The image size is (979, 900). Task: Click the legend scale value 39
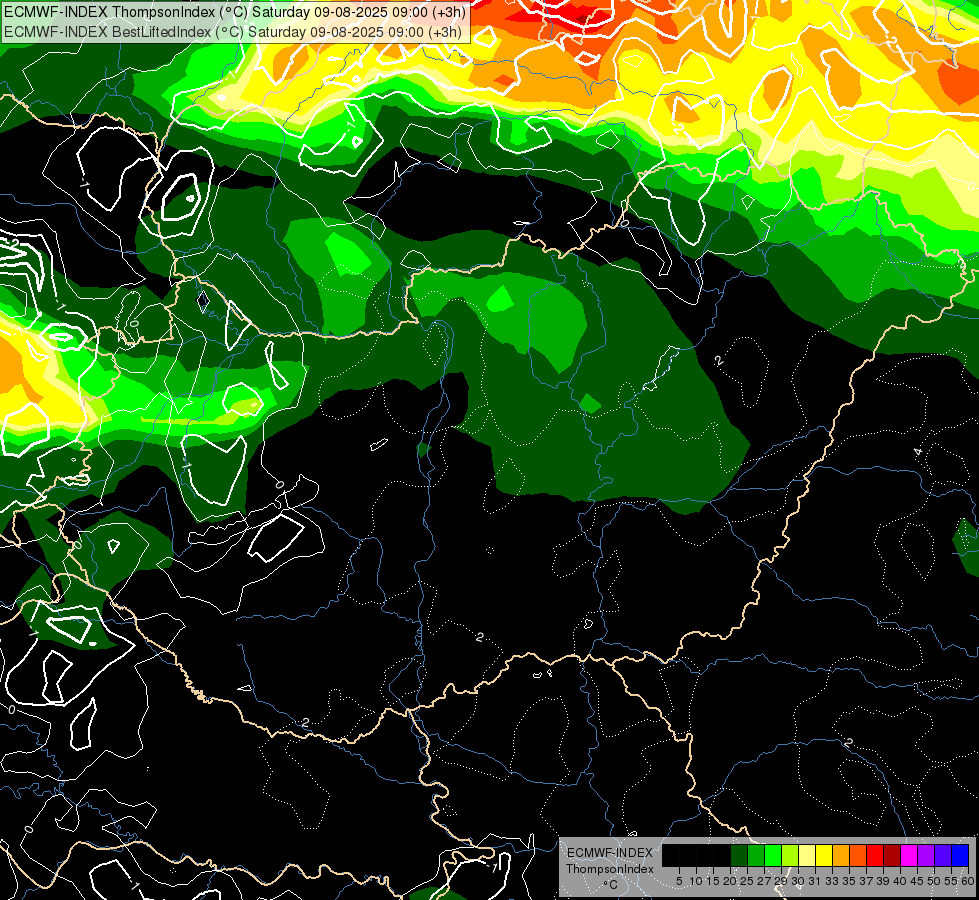pyautogui.click(x=882, y=881)
